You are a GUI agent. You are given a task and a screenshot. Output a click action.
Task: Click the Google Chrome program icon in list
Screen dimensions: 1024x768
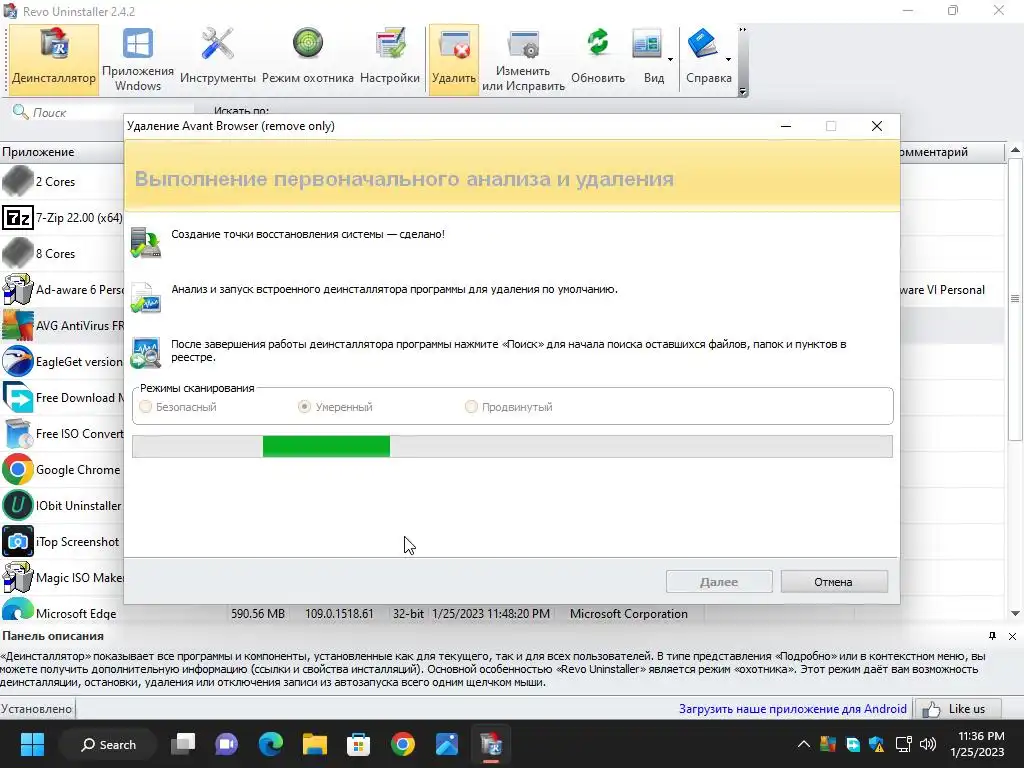(x=18, y=470)
